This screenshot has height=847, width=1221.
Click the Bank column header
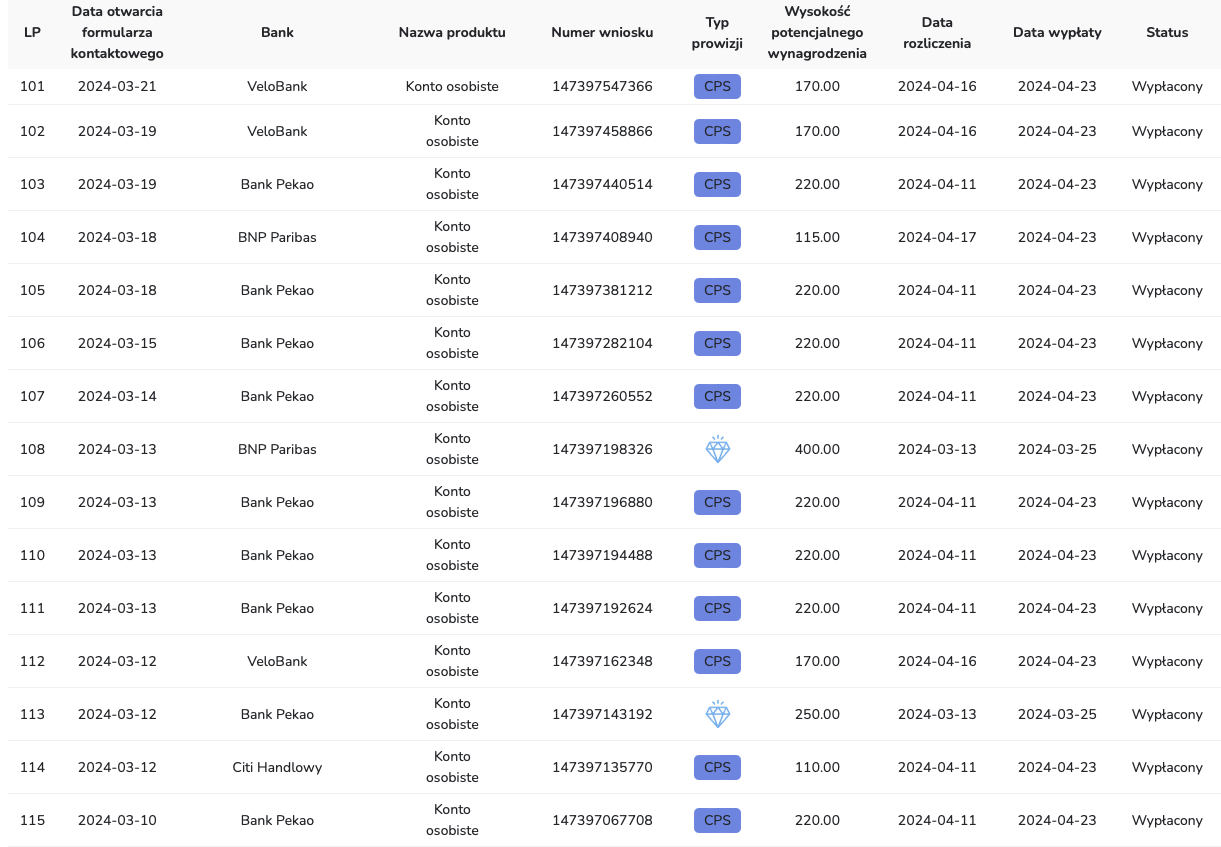pyautogui.click(x=277, y=33)
